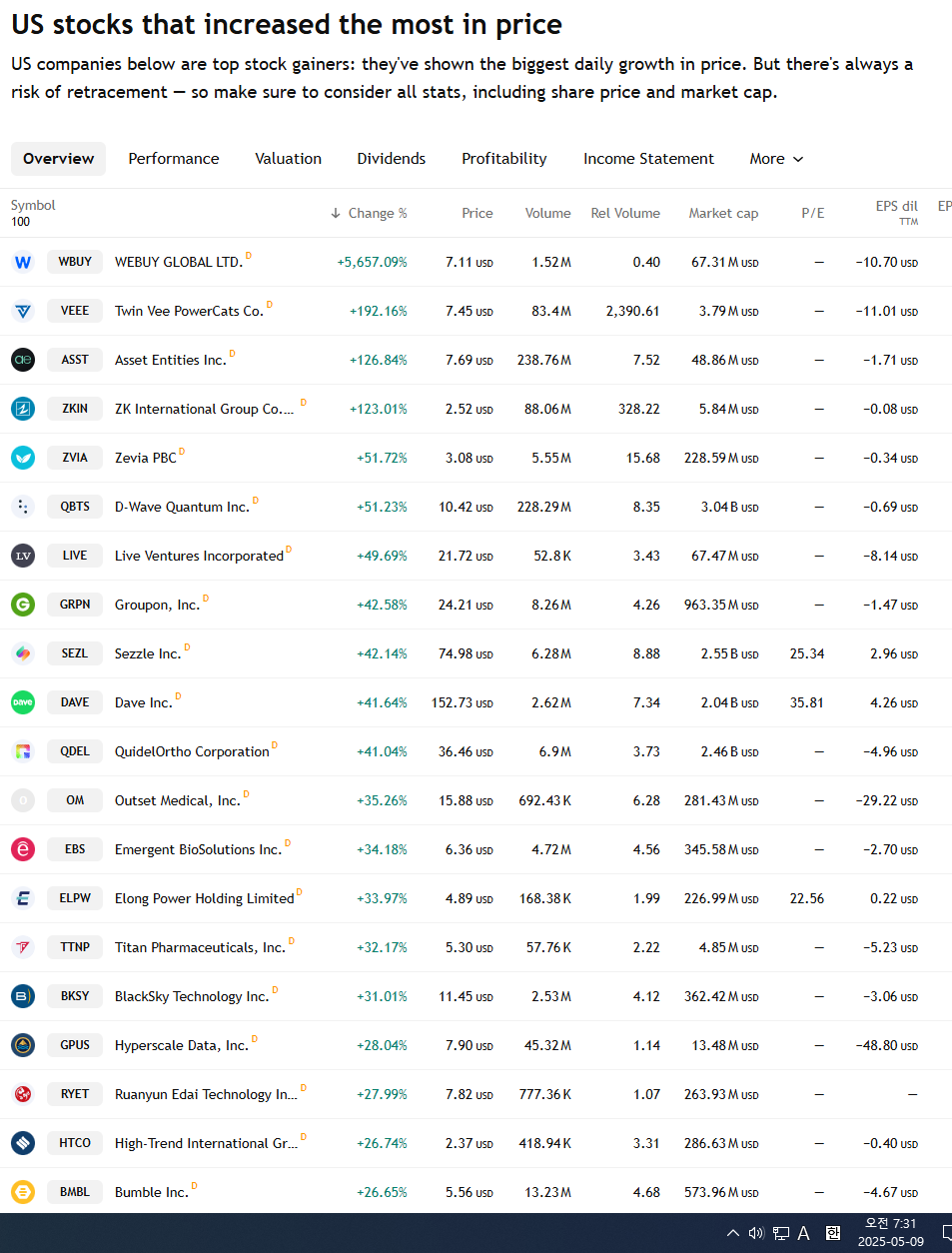The width and height of the screenshot is (952, 1253).
Task: Sort by EPS dil TTM header
Action: click(x=896, y=213)
